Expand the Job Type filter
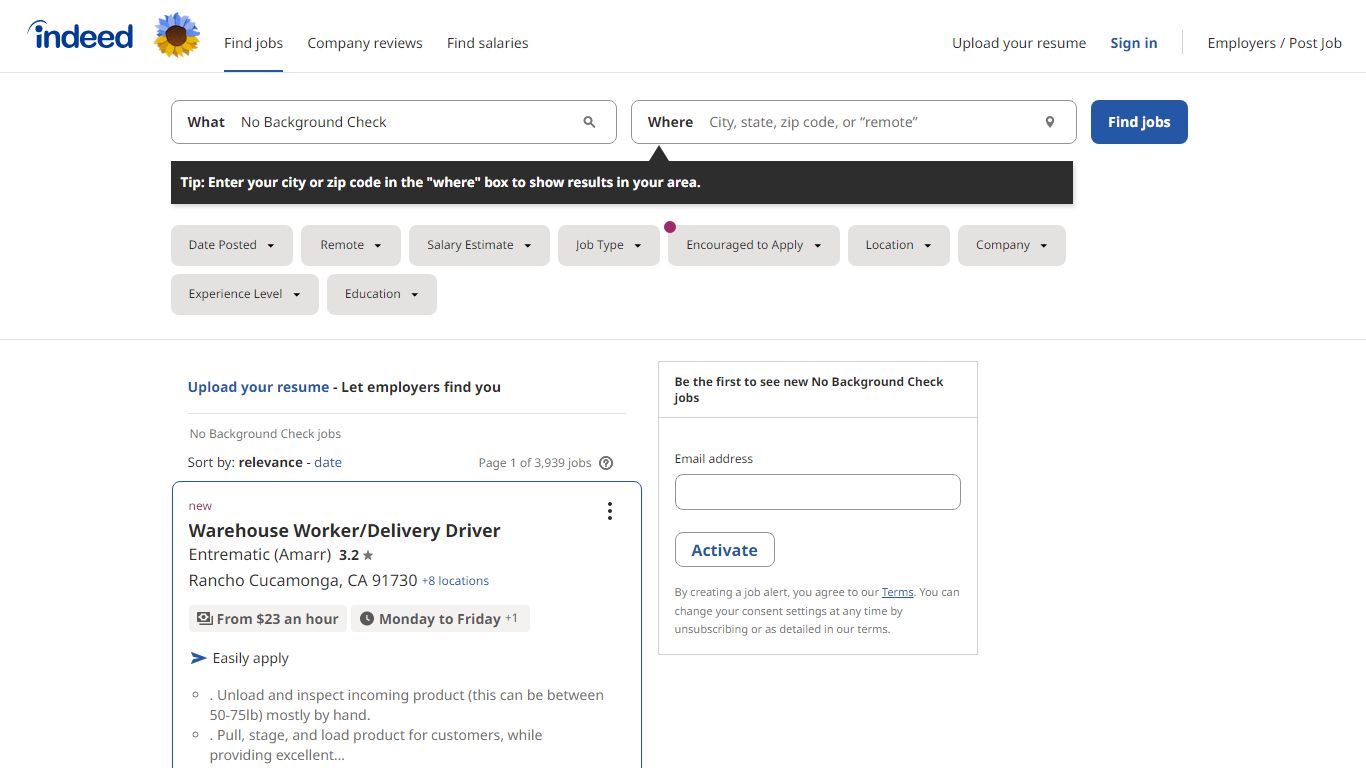This screenshot has width=1366, height=768. pos(609,245)
